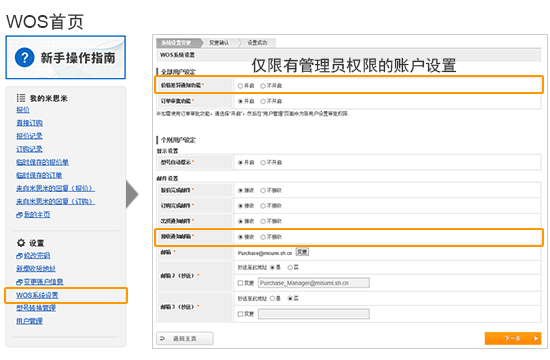The image size is (550, 360).
Task: Open 新增收货地址 link
Action: [x=36, y=268]
